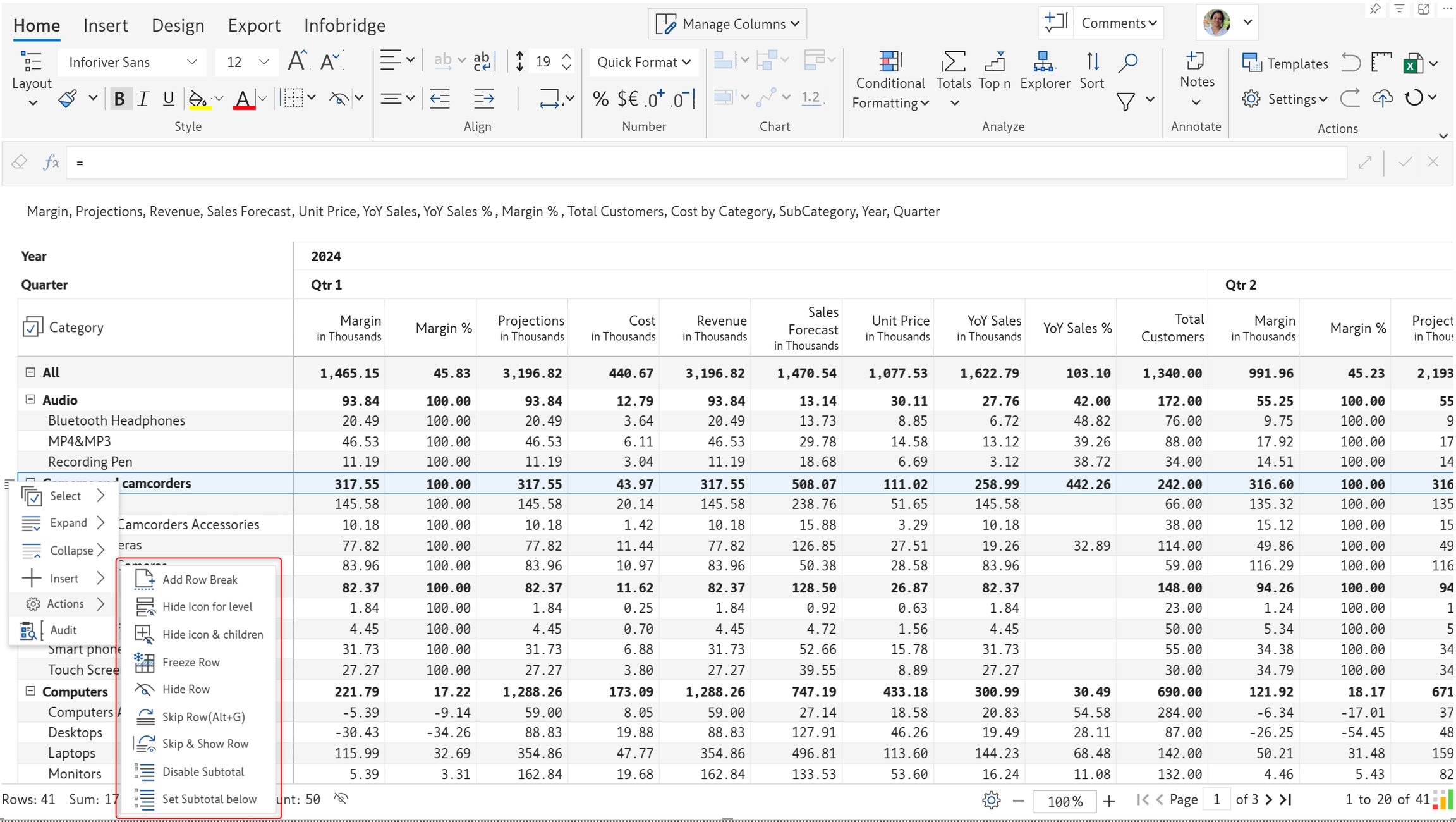Open the Sort tool
Screen dimensions: 1456x822
click(x=1092, y=62)
